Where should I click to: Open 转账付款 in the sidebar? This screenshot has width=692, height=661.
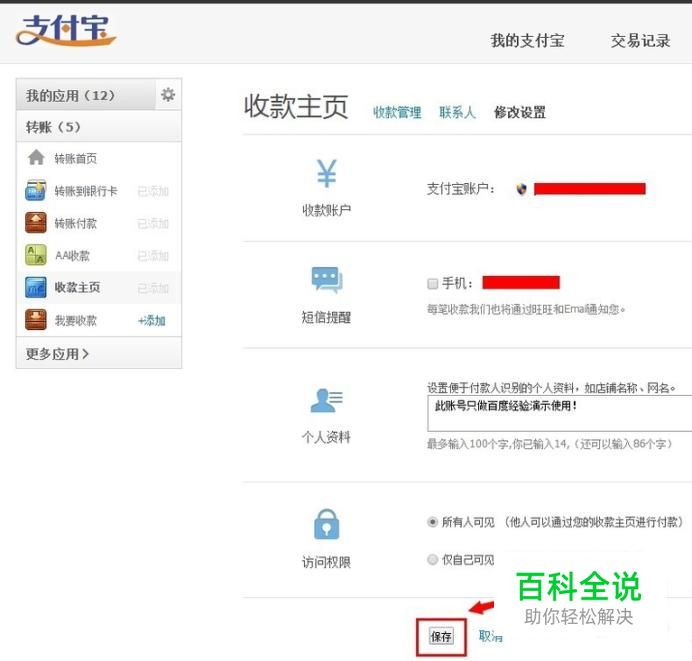pos(75,223)
